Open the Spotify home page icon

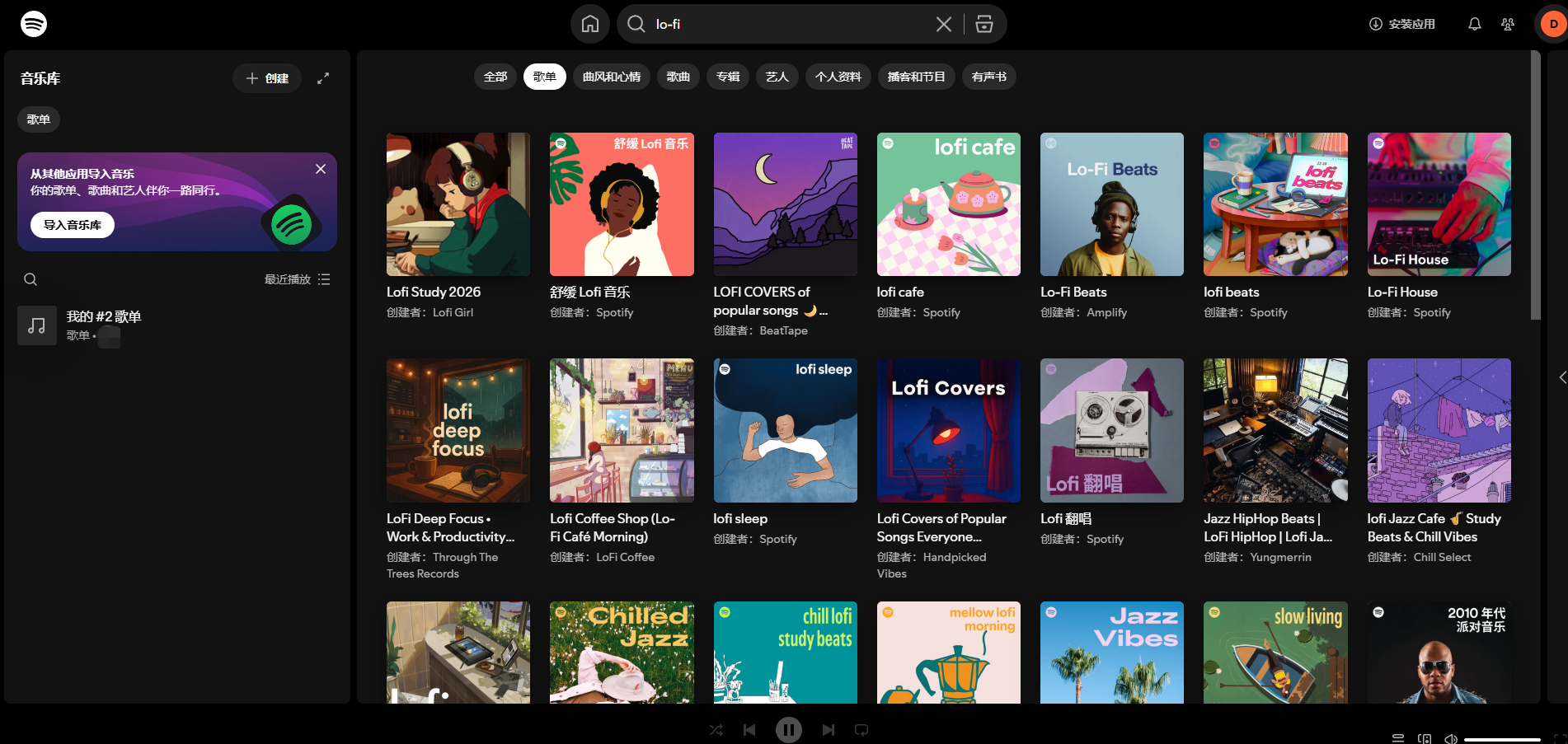(589, 23)
